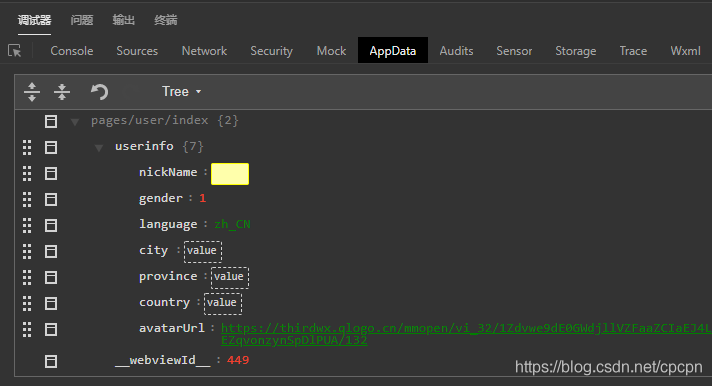Click the undo arrow icon
712x386 pixels.
(99, 92)
